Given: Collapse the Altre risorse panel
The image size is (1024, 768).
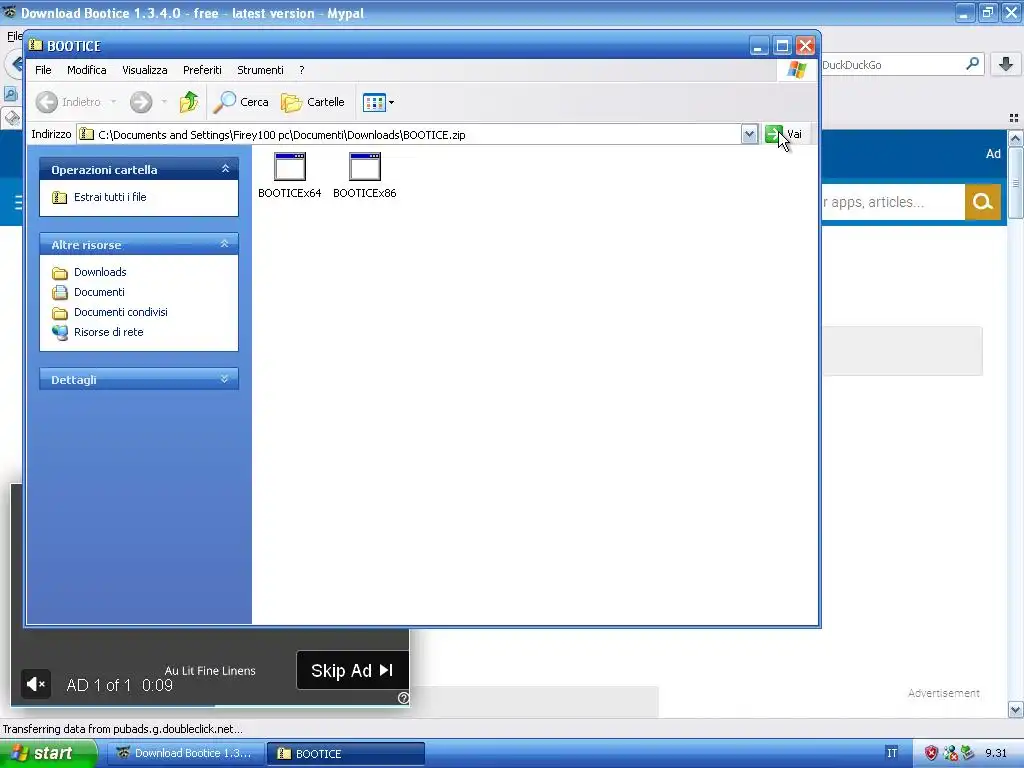Looking at the screenshot, I should click(x=225, y=244).
